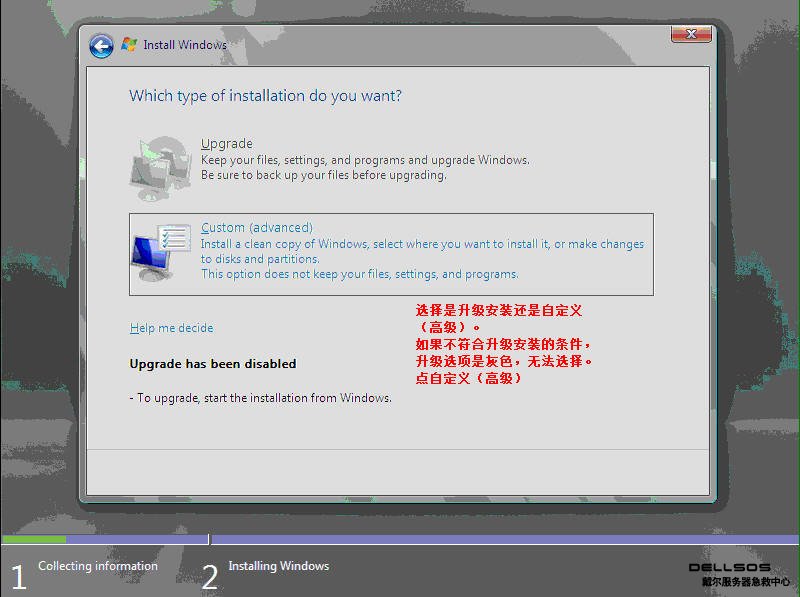Click "Keep your files, settings, and programs" description
The width and height of the screenshot is (800, 597).
click(x=365, y=160)
